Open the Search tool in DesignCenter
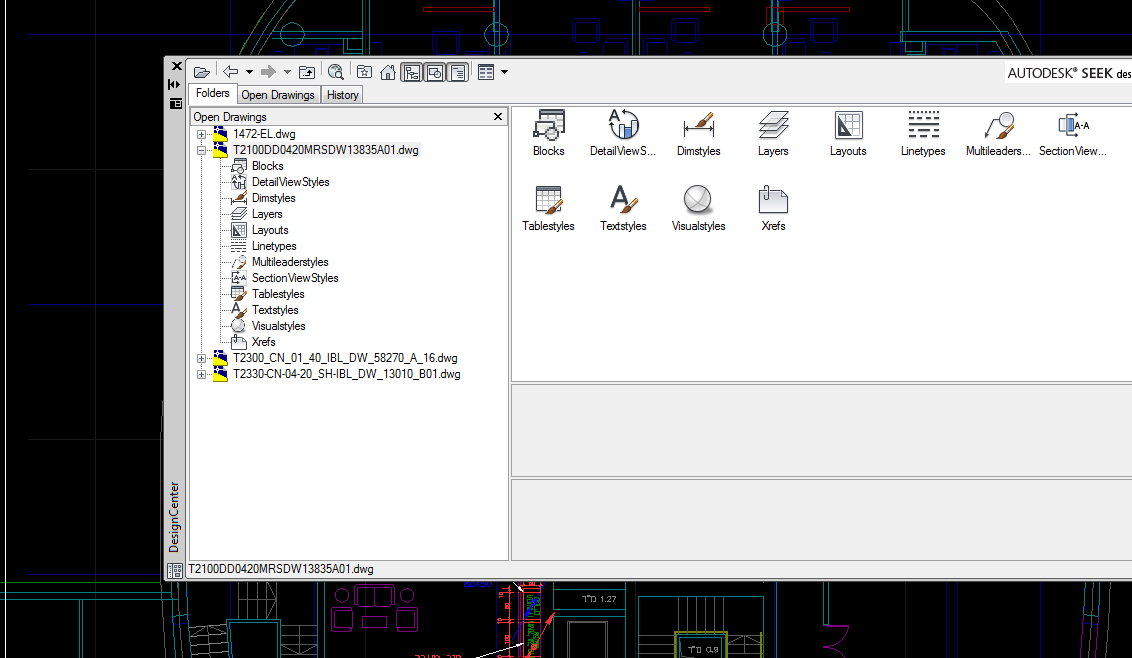Viewport: 1132px width, 658px height. point(336,72)
